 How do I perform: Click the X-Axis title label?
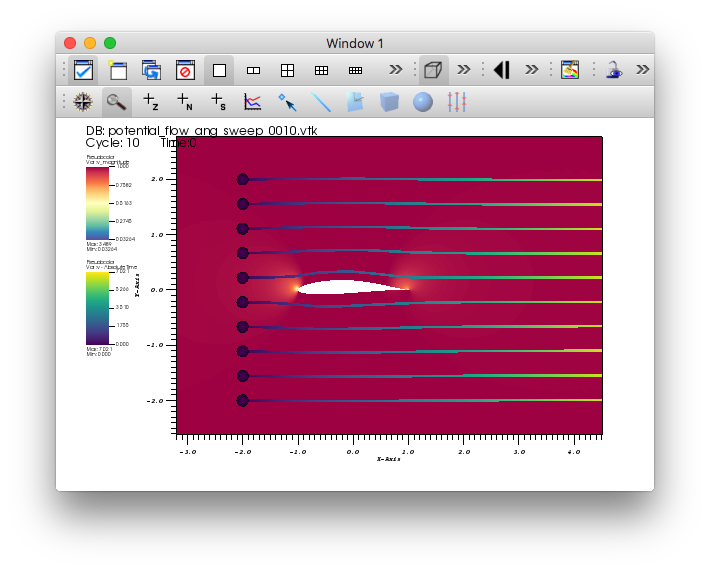pyautogui.click(x=389, y=459)
